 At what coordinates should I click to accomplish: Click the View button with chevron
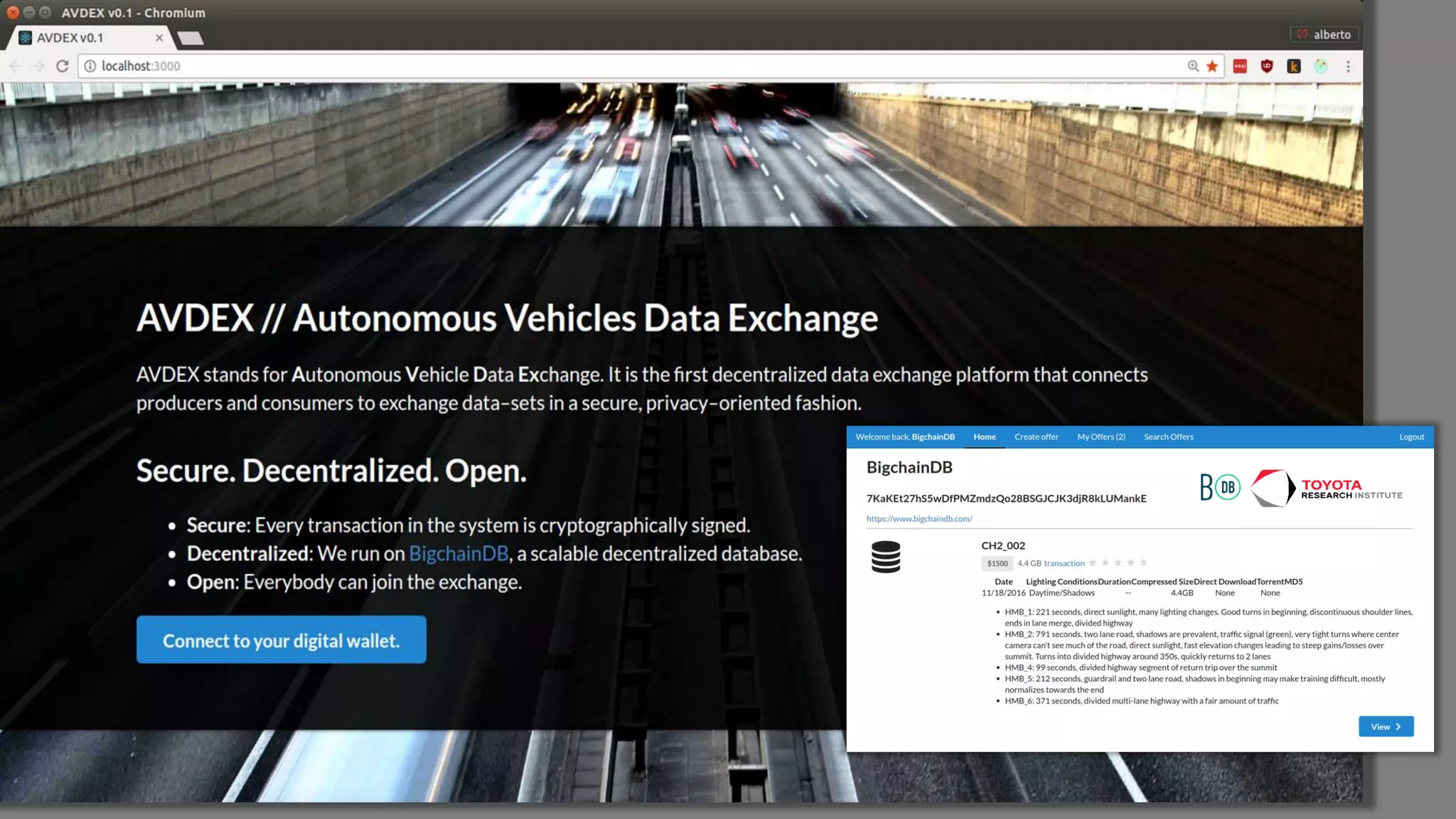tap(1386, 727)
